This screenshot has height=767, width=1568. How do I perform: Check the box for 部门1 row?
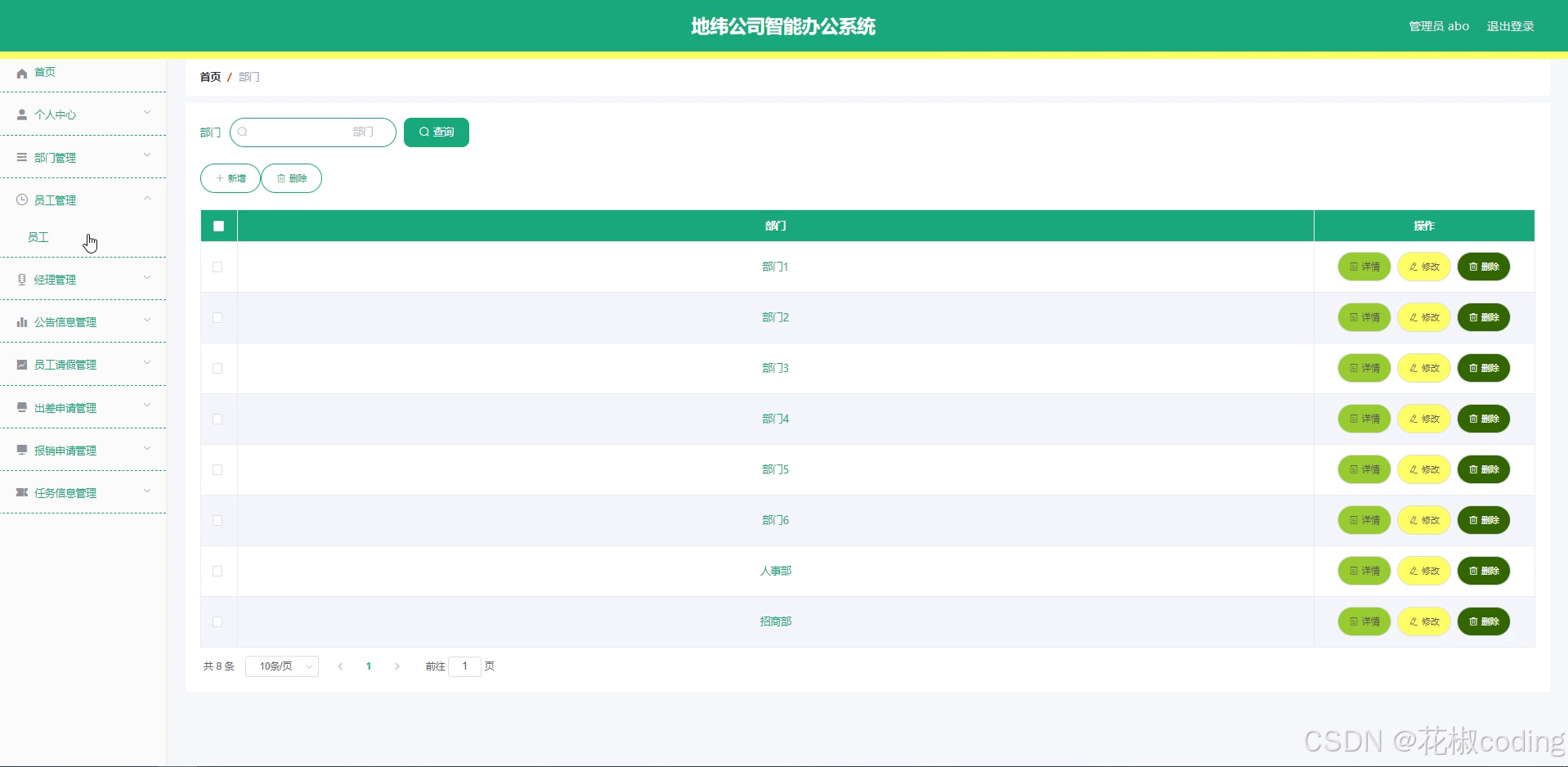coord(217,267)
